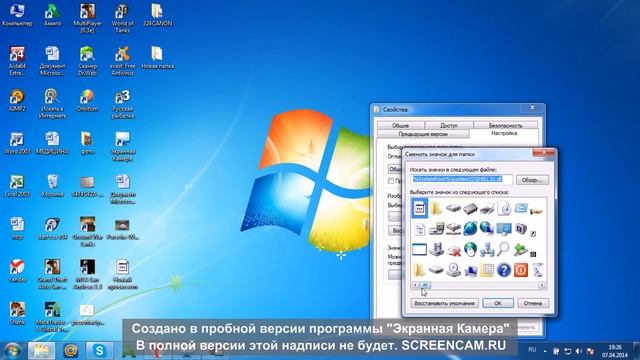Viewport: 640px width, 360px height.
Task: Close the Сменить значок dialog
Action: (x=544, y=153)
